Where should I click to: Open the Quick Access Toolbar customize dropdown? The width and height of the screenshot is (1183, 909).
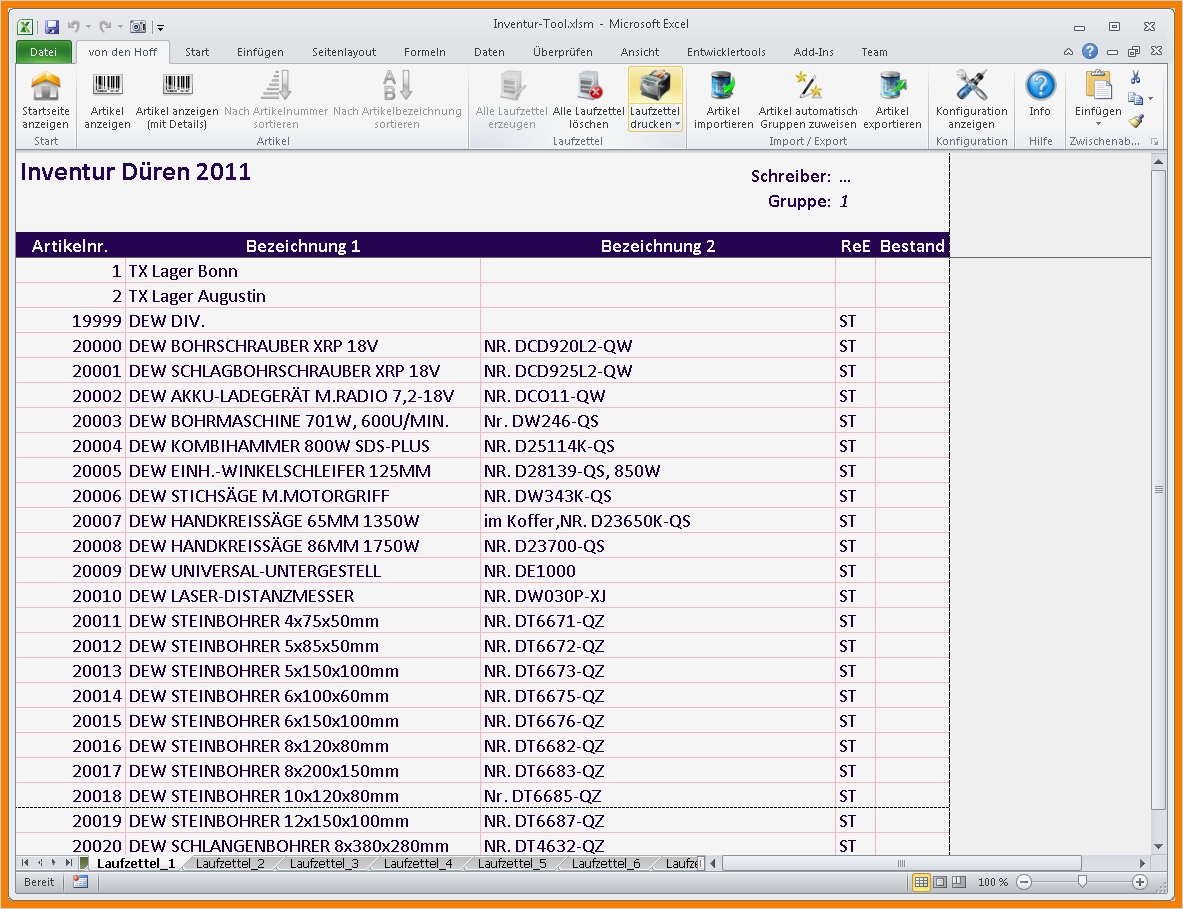click(161, 27)
